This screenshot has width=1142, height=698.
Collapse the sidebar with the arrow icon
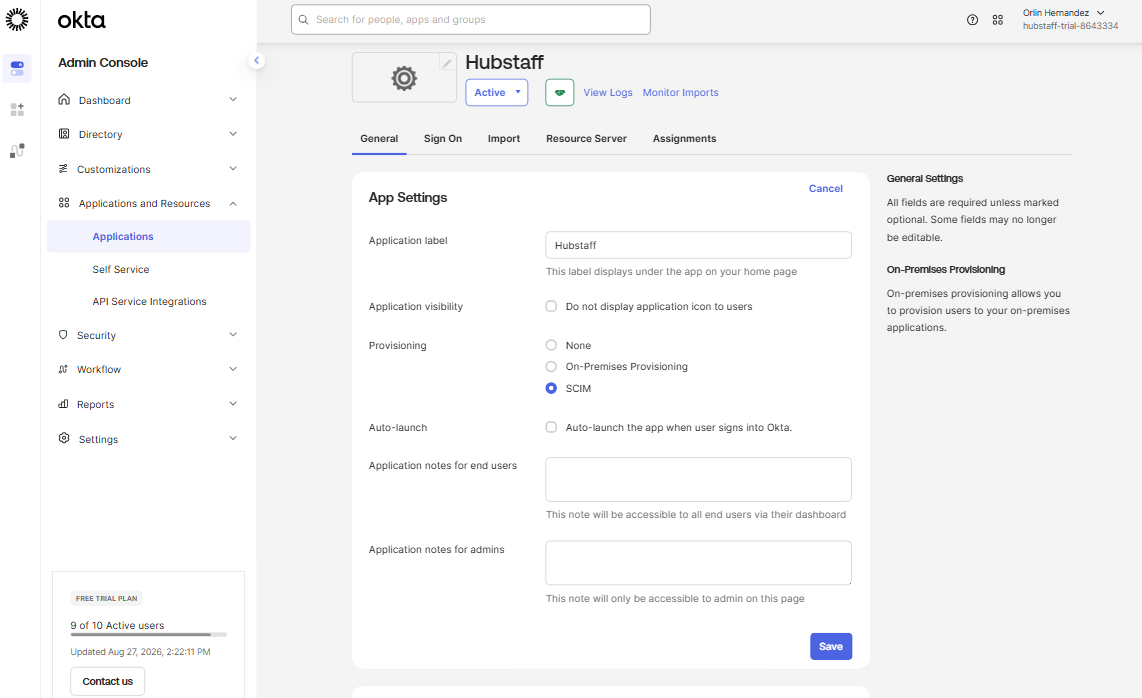(256, 60)
